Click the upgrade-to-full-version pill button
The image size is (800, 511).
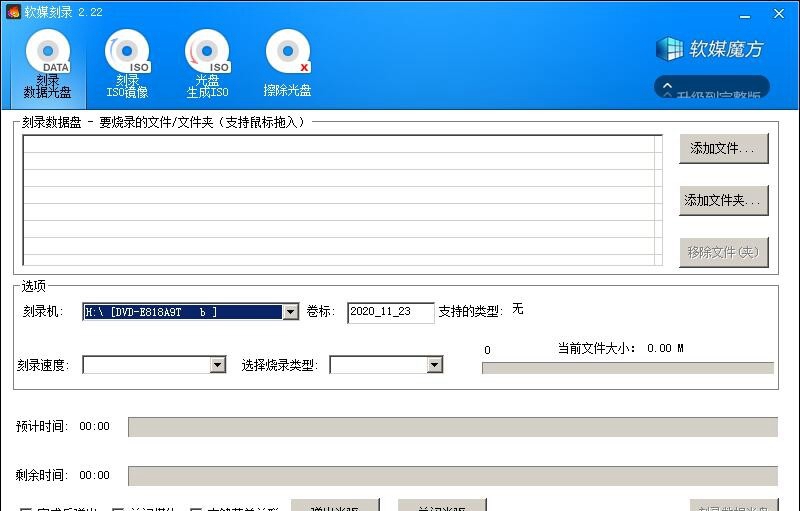coord(712,87)
